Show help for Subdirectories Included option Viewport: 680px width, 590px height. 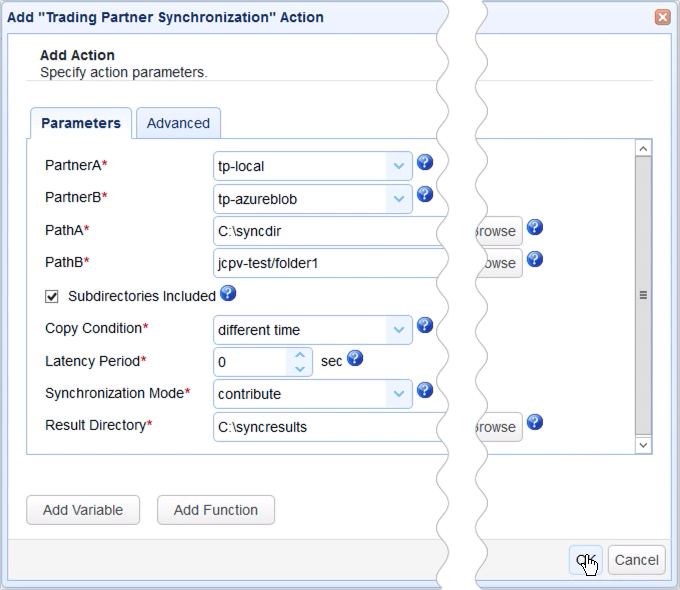pyautogui.click(x=227, y=294)
